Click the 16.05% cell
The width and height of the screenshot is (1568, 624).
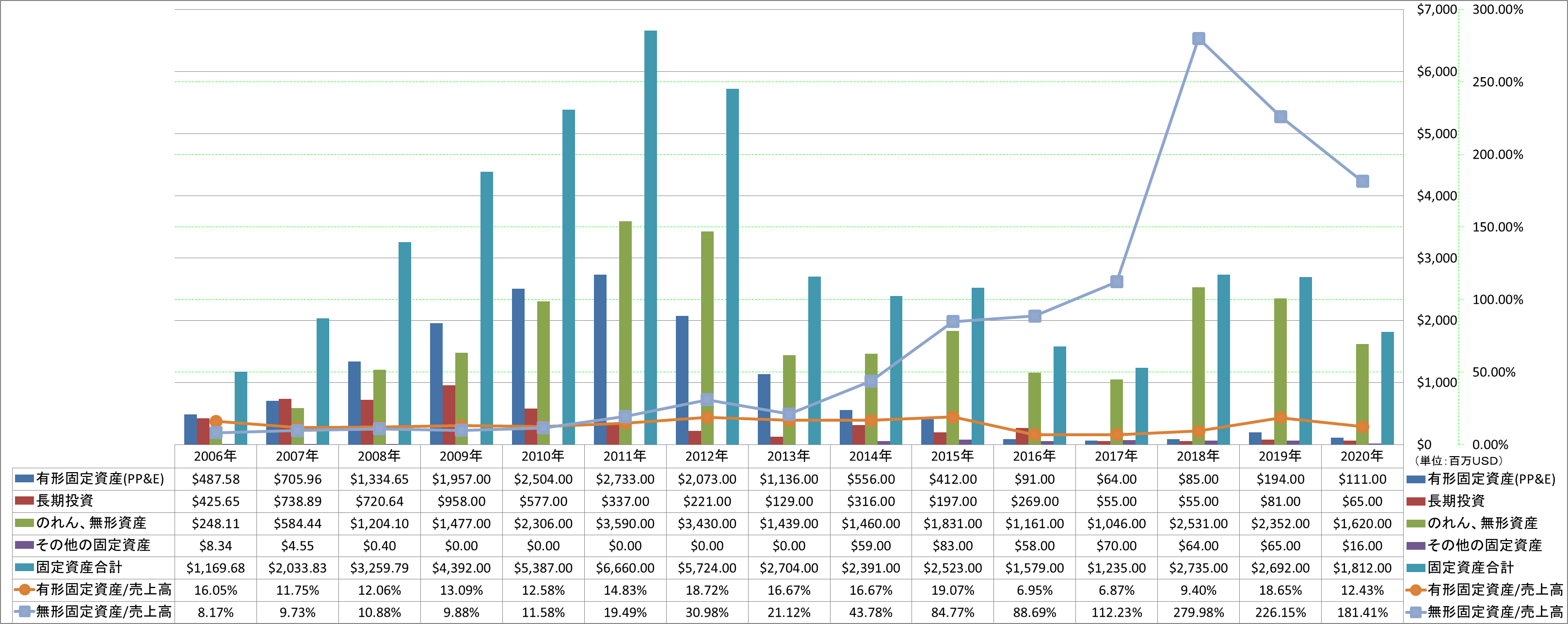click(215, 591)
